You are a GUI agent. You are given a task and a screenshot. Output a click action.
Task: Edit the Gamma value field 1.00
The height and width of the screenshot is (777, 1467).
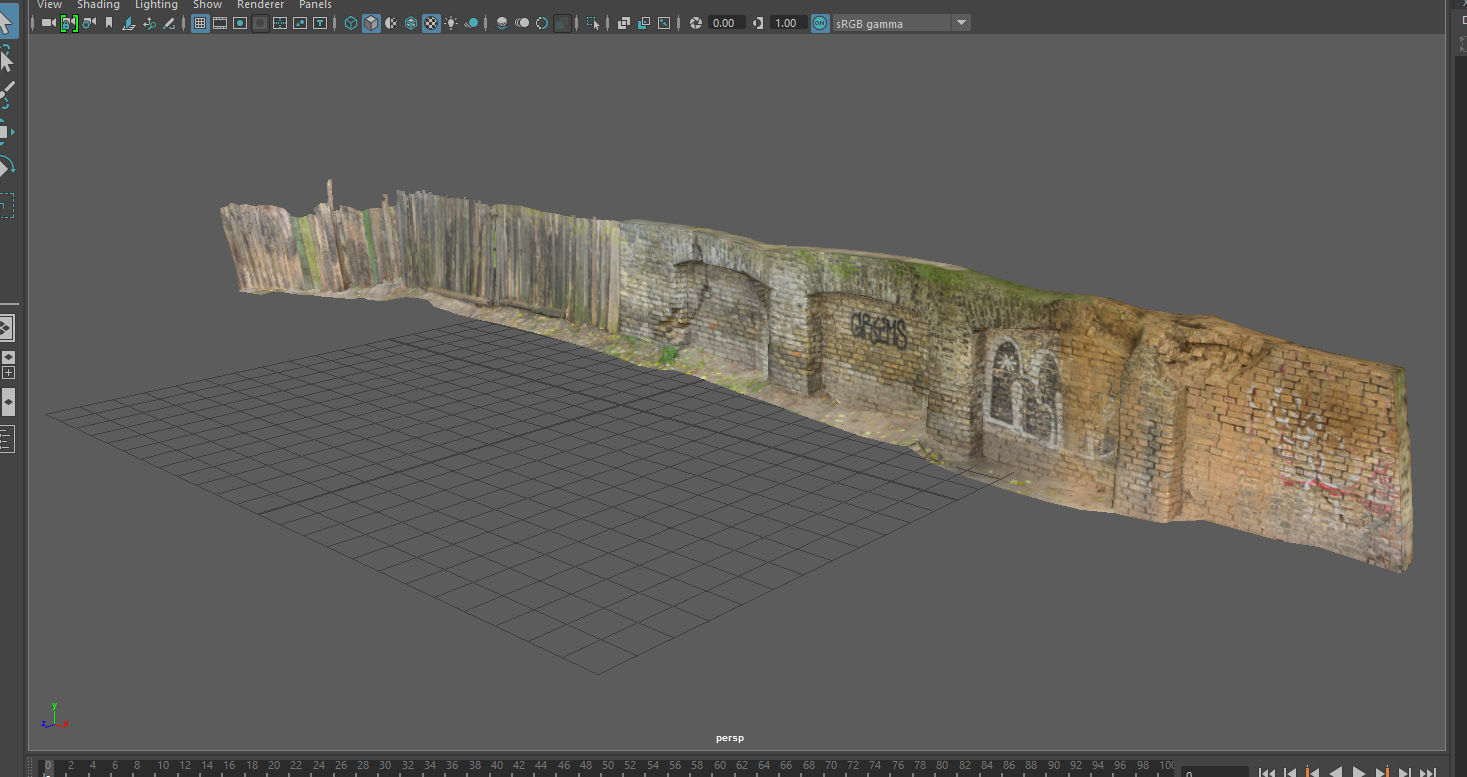[x=789, y=23]
